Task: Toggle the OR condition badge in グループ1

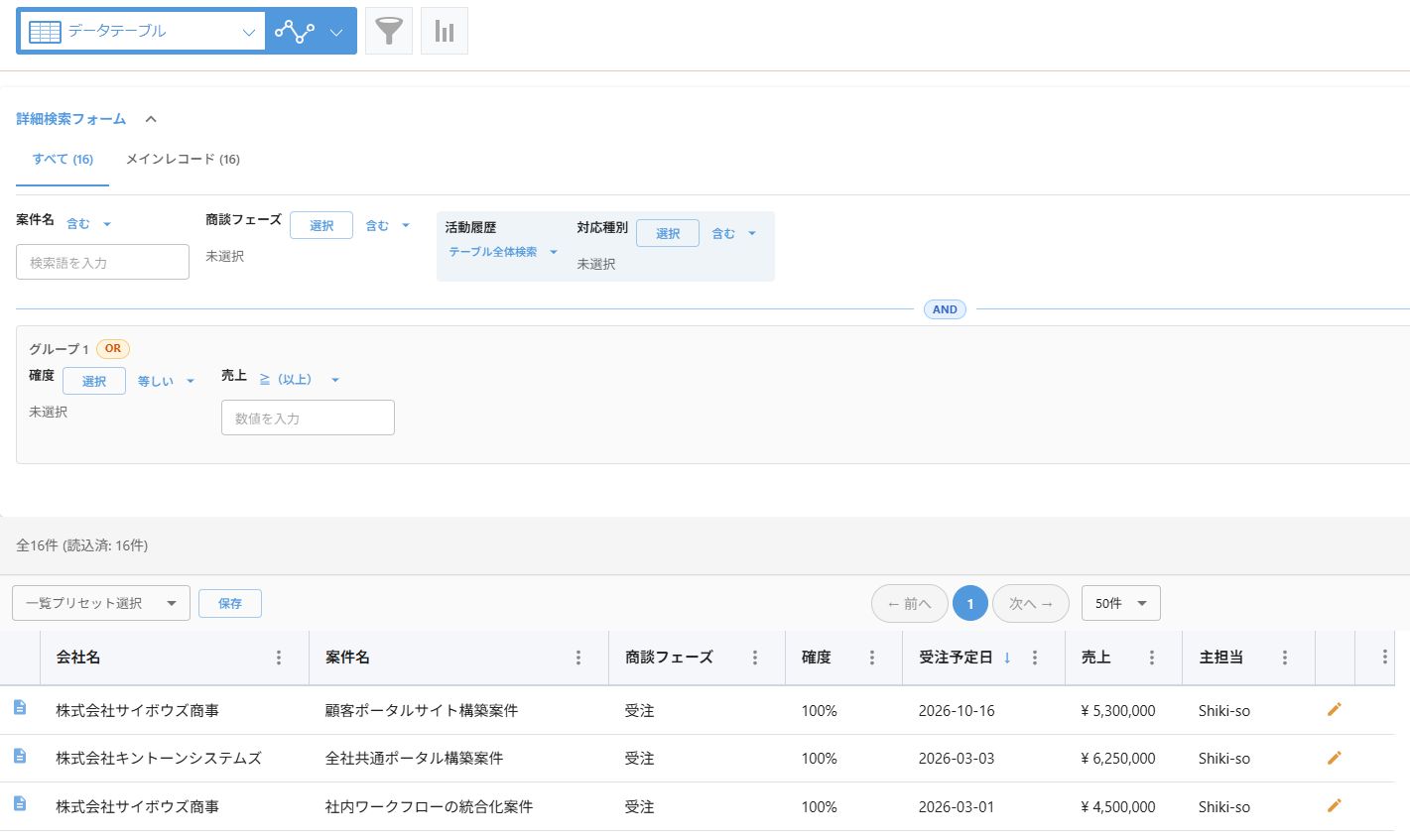Action: [113, 349]
